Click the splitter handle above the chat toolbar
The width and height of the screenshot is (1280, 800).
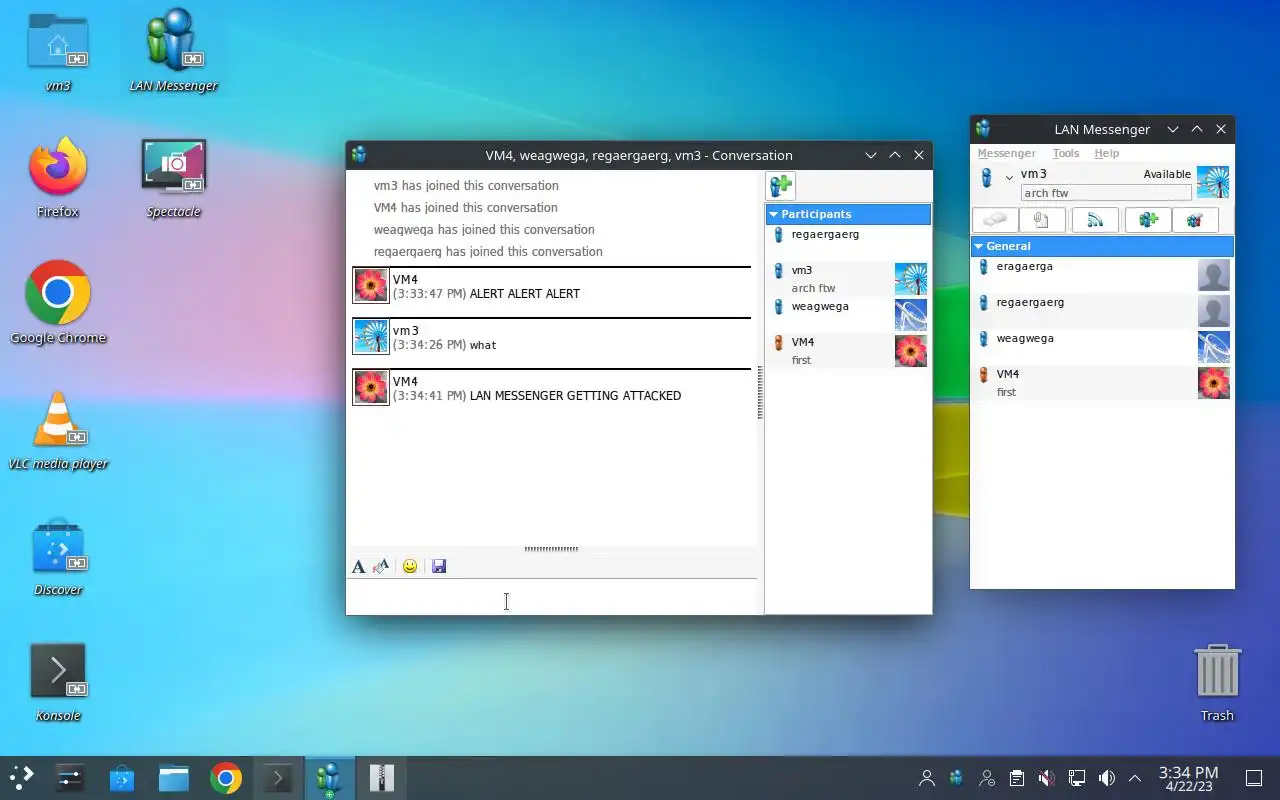(551, 549)
